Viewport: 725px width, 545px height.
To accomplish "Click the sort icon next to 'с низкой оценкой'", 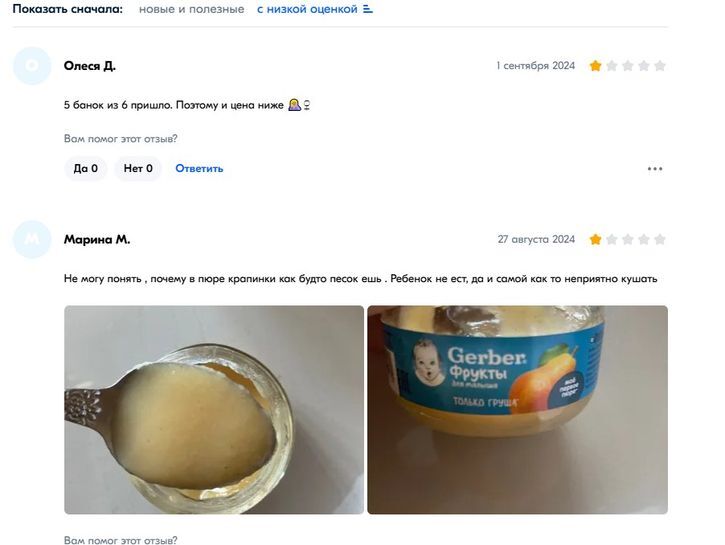I will point(368,9).
